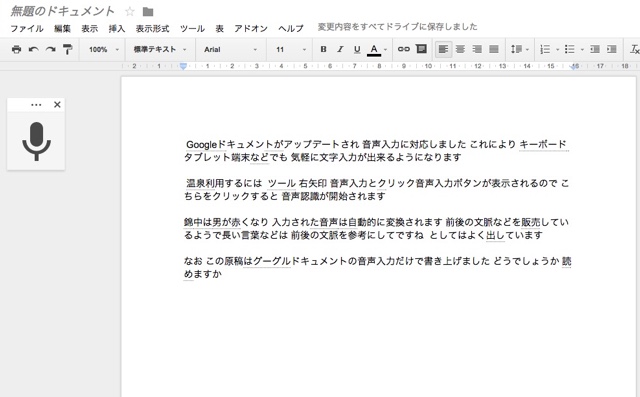
Task: Open the 100% zoom dropdown
Action: point(104,49)
